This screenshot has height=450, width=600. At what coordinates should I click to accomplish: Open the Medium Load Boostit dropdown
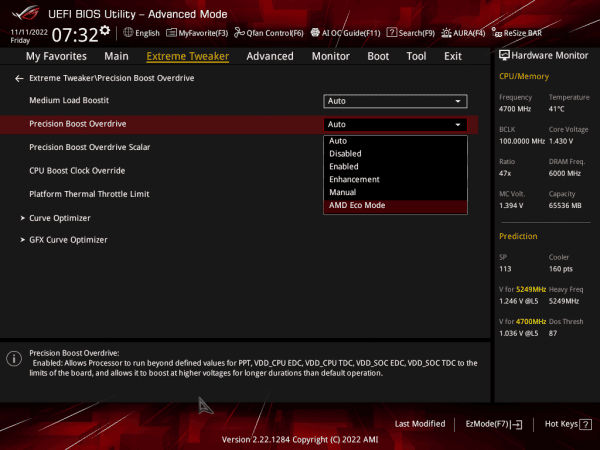pyautogui.click(x=396, y=101)
